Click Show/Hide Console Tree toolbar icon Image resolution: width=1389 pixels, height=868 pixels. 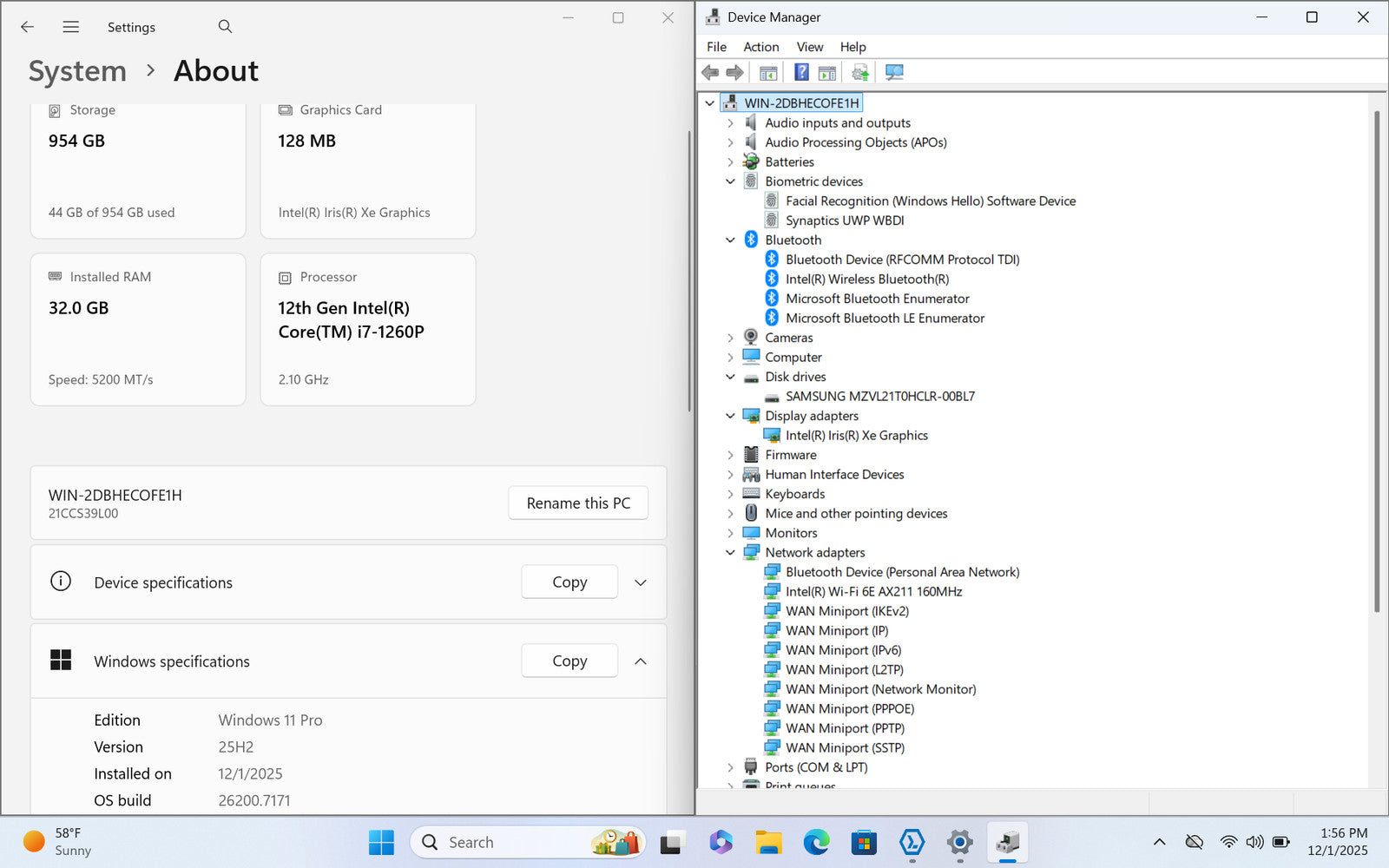(x=768, y=72)
